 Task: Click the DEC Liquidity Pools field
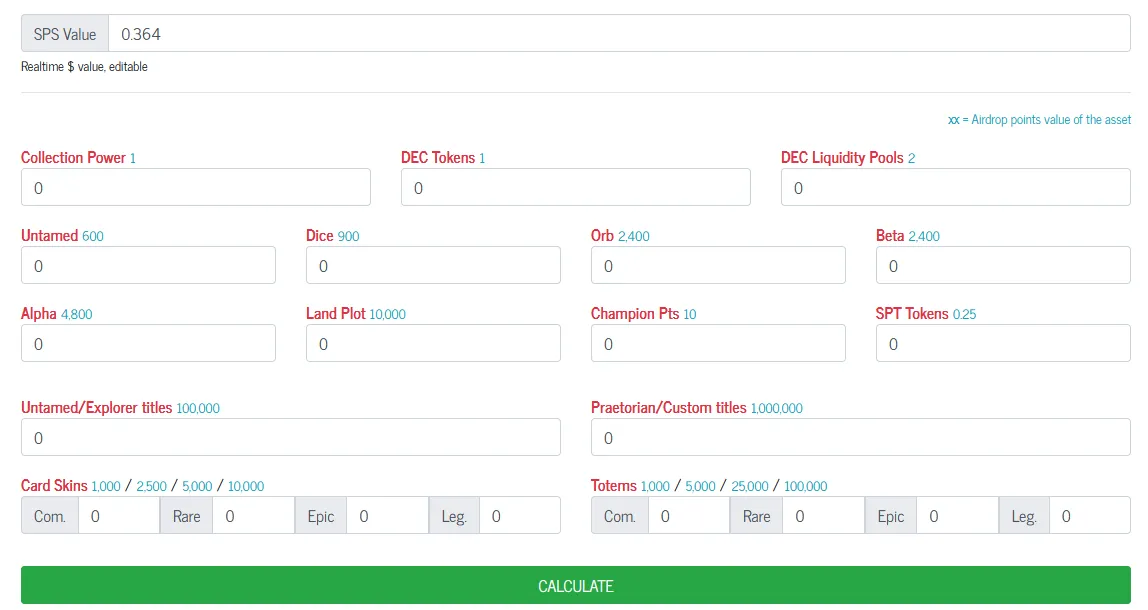click(x=955, y=187)
